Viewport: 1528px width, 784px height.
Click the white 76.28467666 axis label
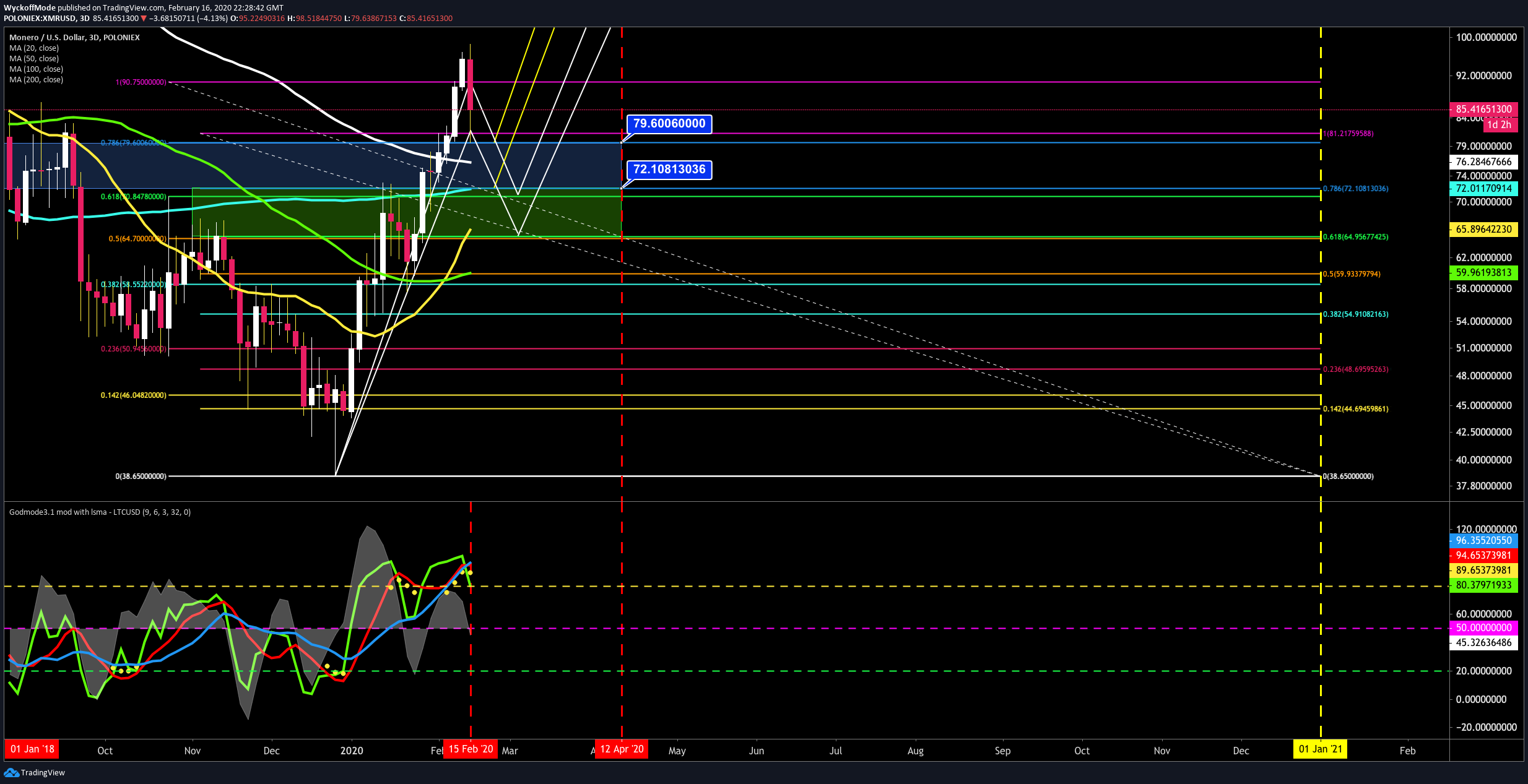1483,162
